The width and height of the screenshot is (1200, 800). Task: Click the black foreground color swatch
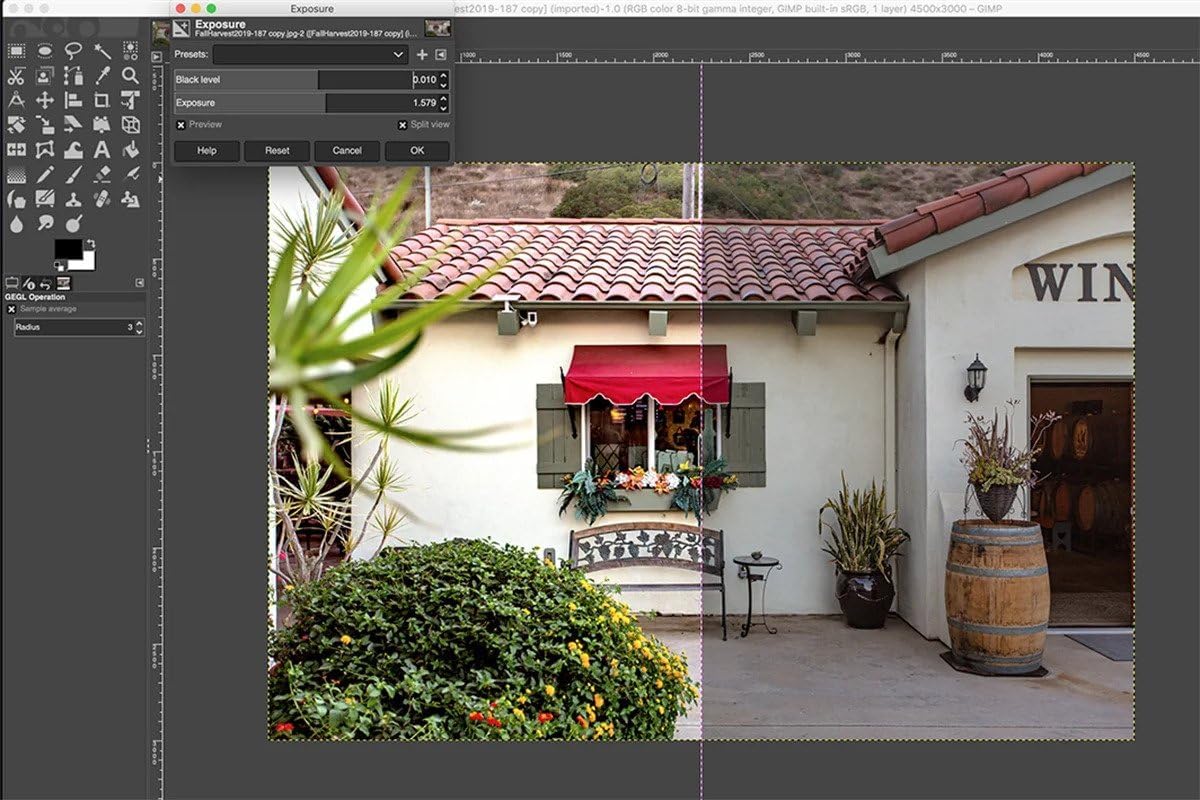66,249
